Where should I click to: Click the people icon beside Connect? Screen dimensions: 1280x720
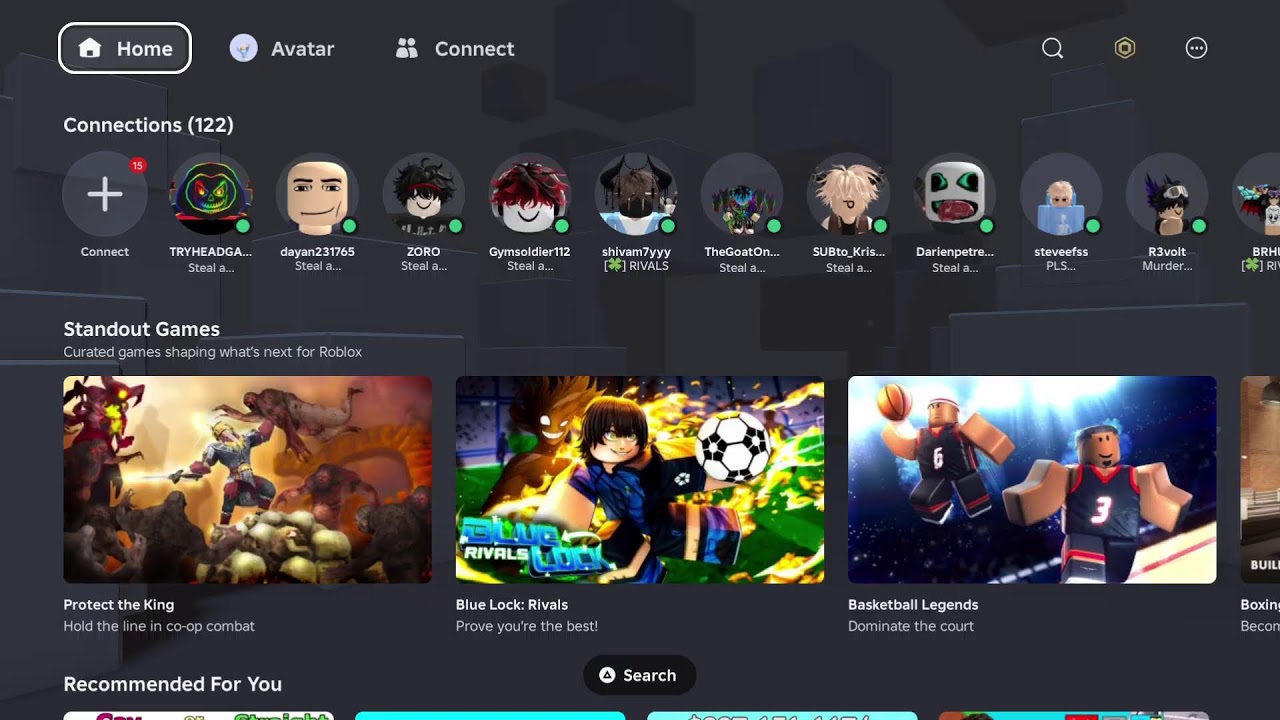coord(406,48)
